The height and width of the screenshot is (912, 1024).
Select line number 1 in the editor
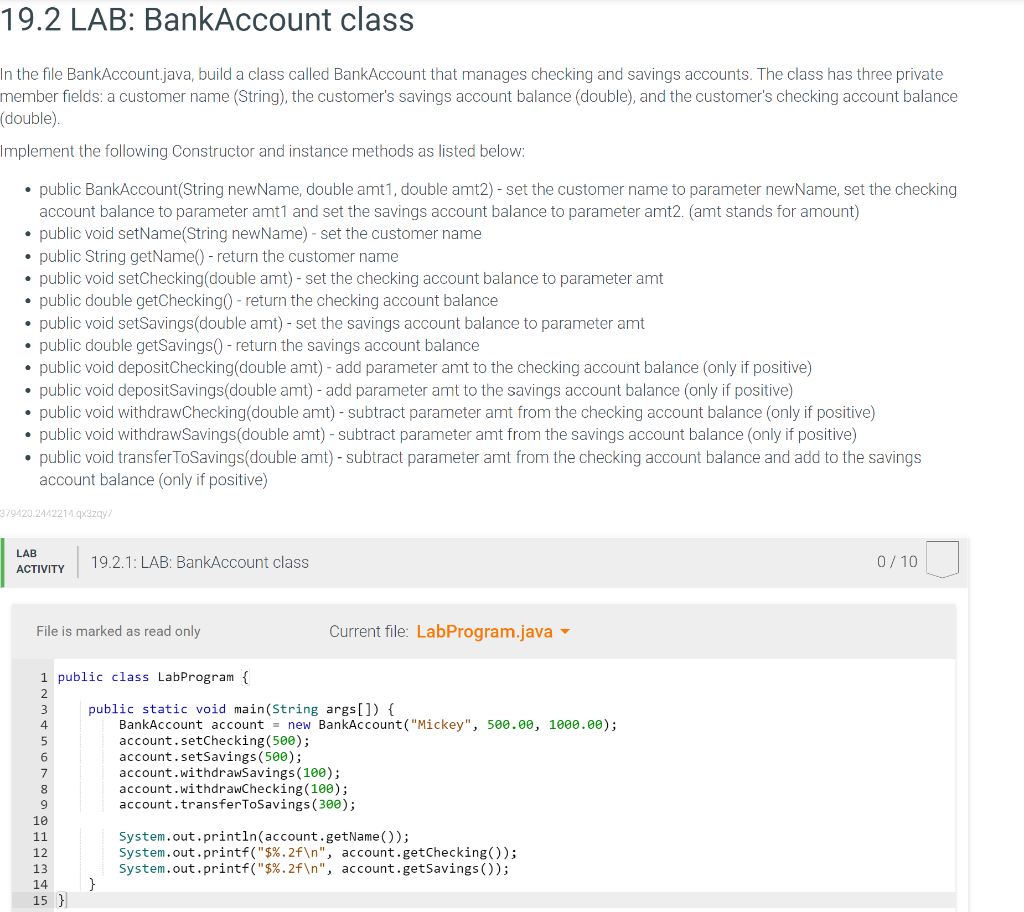(x=42, y=677)
